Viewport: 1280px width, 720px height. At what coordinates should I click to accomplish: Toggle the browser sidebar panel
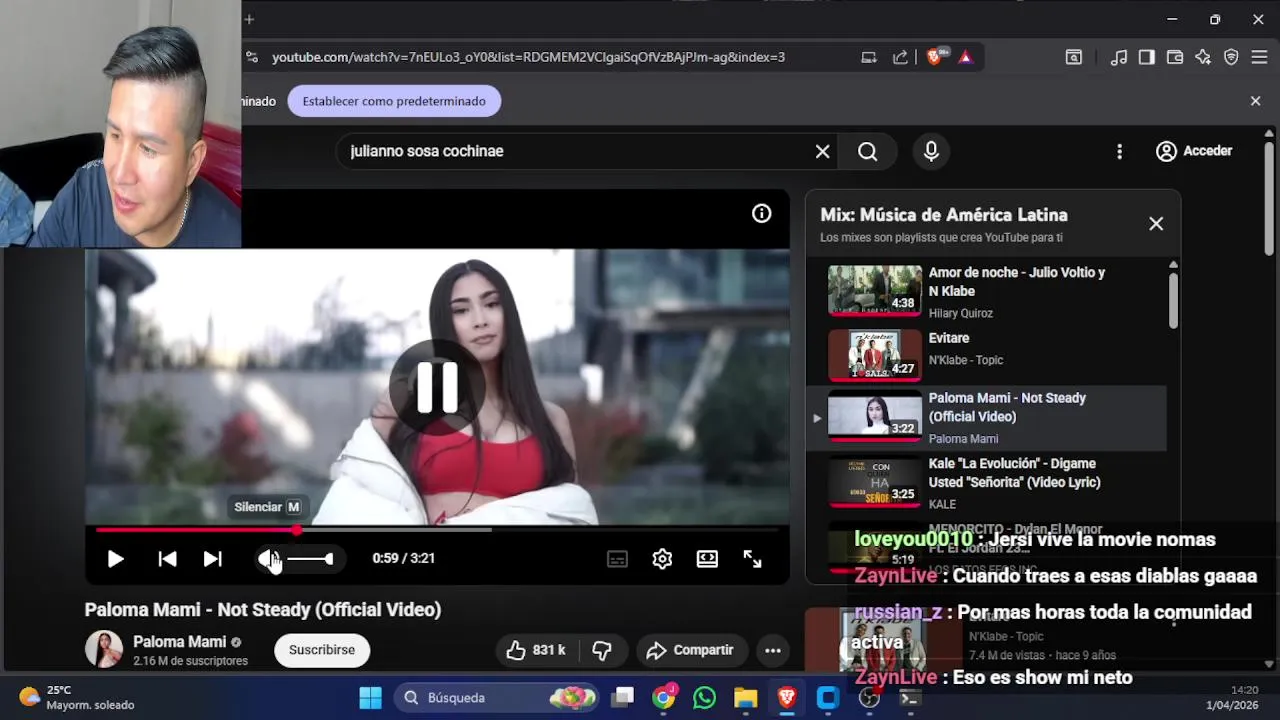pos(1147,57)
